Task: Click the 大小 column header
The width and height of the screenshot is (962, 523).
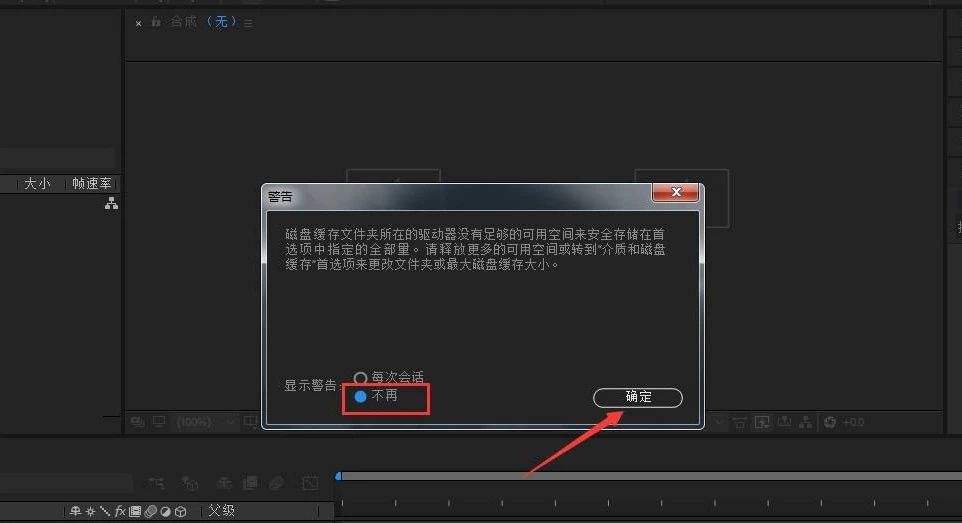Action: (x=37, y=184)
